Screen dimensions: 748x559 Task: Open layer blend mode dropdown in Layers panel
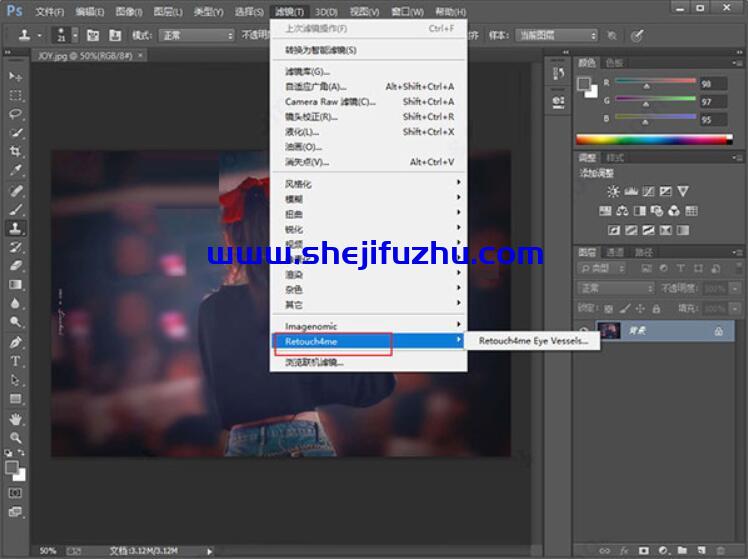pyautogui.click(x=616, y=288)
